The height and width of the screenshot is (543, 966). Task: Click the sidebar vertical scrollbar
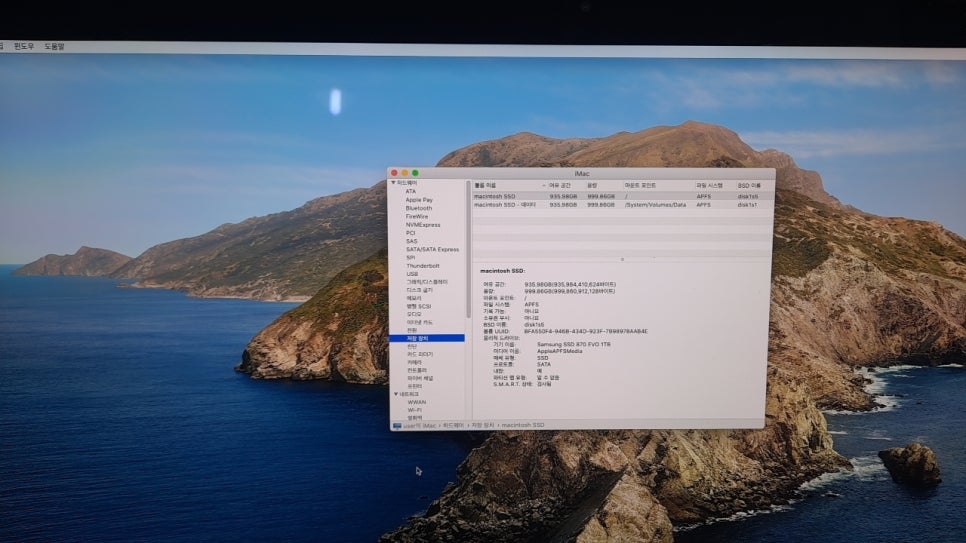tap(468, 249)
